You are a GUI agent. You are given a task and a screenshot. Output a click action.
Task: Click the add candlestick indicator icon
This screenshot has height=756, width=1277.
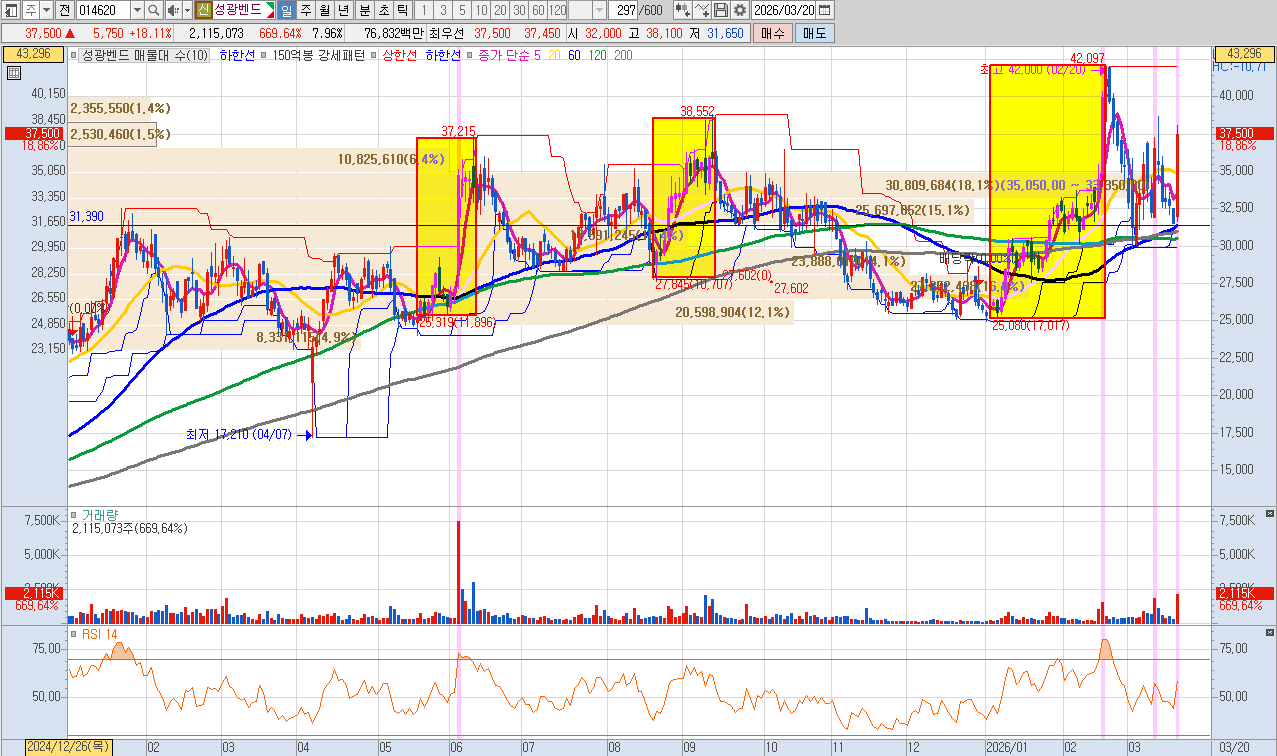[683, 10]
